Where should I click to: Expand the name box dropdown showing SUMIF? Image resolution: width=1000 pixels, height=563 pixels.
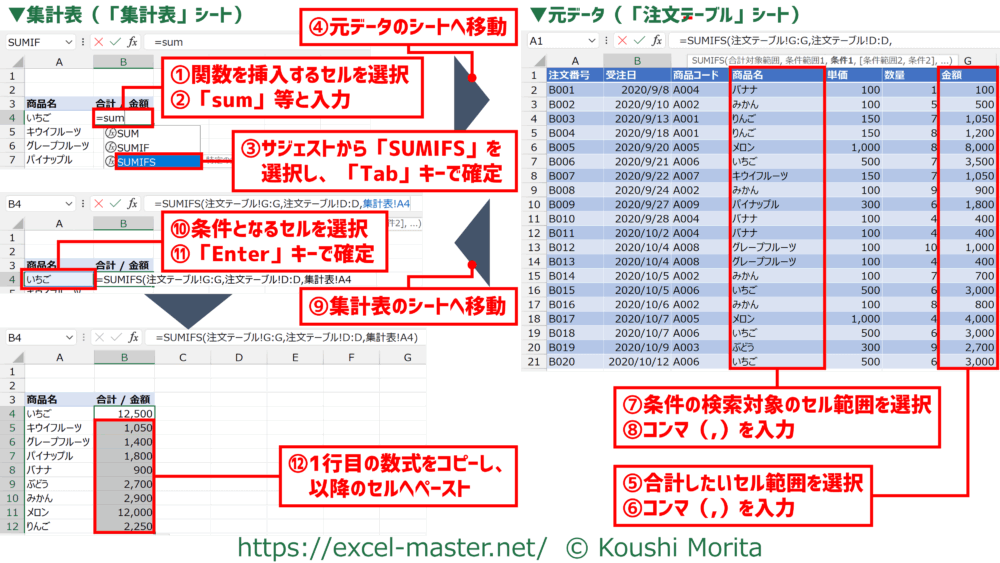pos(69,43)
